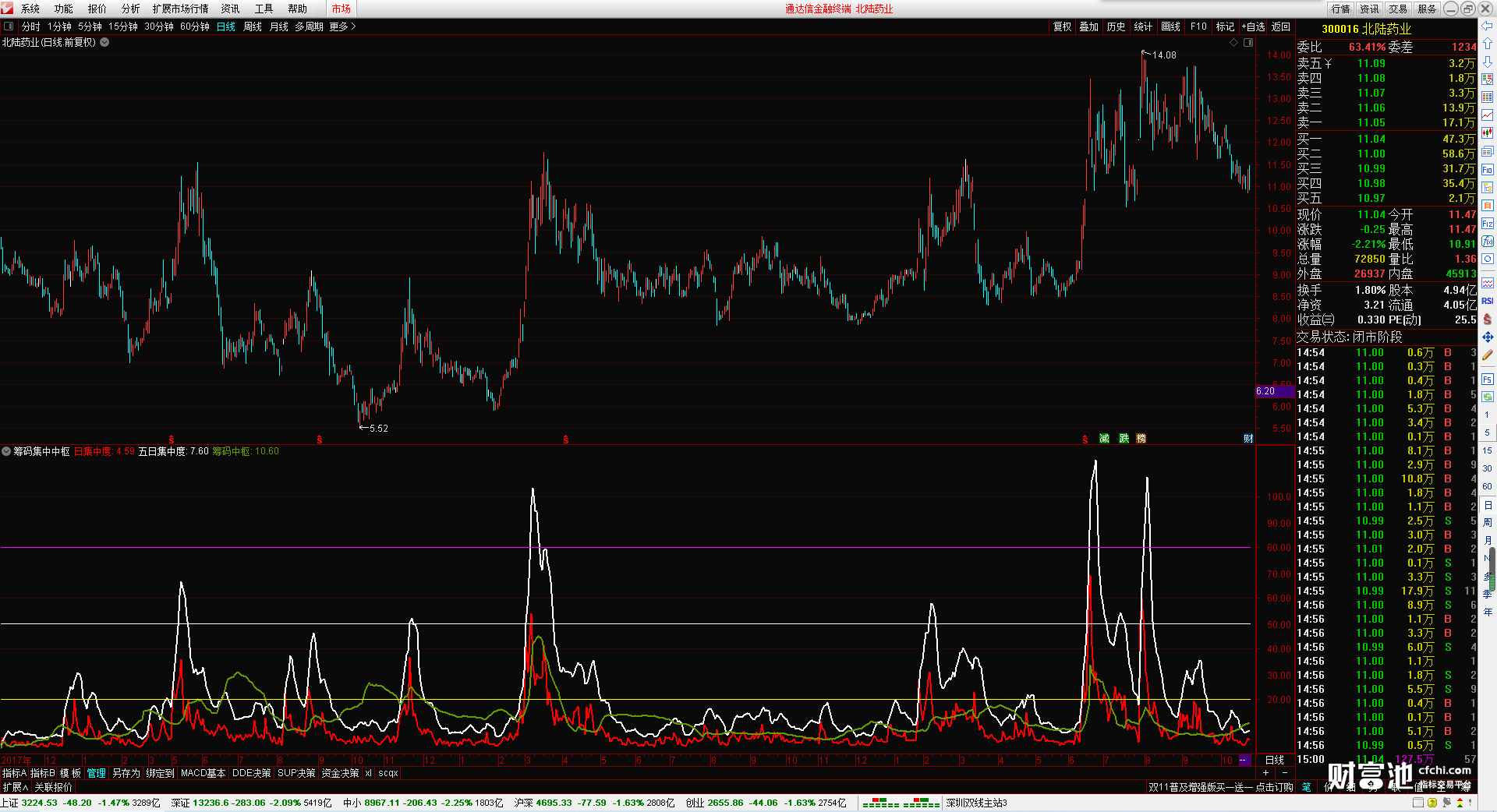Expand the 扩展 panel at bottom
1497x812 pixels.
tap(16, 787)
